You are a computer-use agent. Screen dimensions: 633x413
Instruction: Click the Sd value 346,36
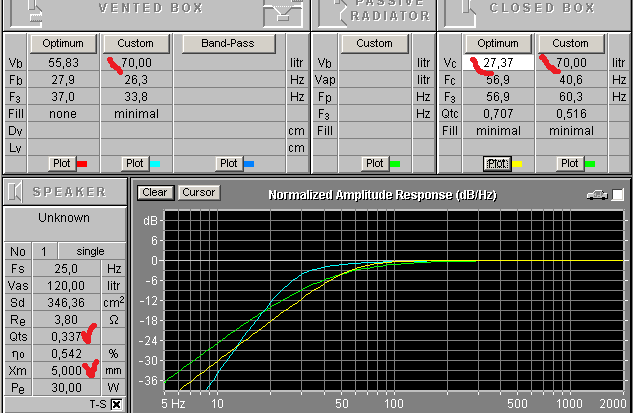pos(66,303)
